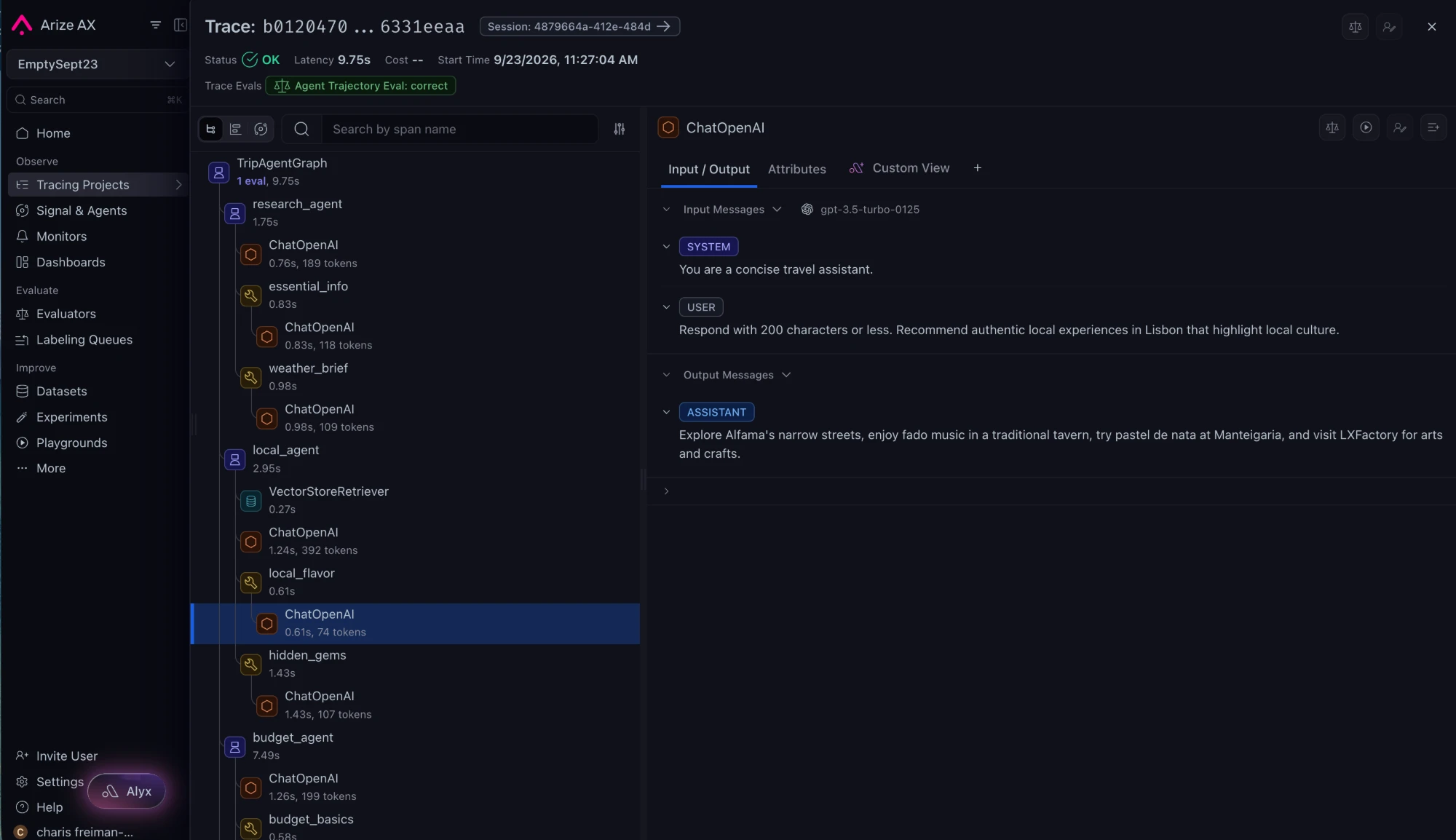
Task: Open Dashboards from the sidebar
Action: (x=71, y=262)
